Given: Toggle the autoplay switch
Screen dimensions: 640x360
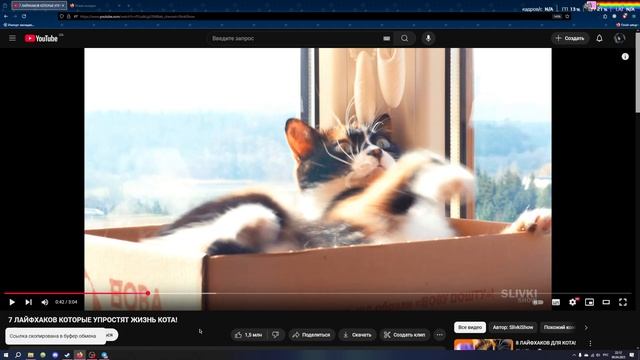Looking at the screenshot, I should [x=538, y=302].
